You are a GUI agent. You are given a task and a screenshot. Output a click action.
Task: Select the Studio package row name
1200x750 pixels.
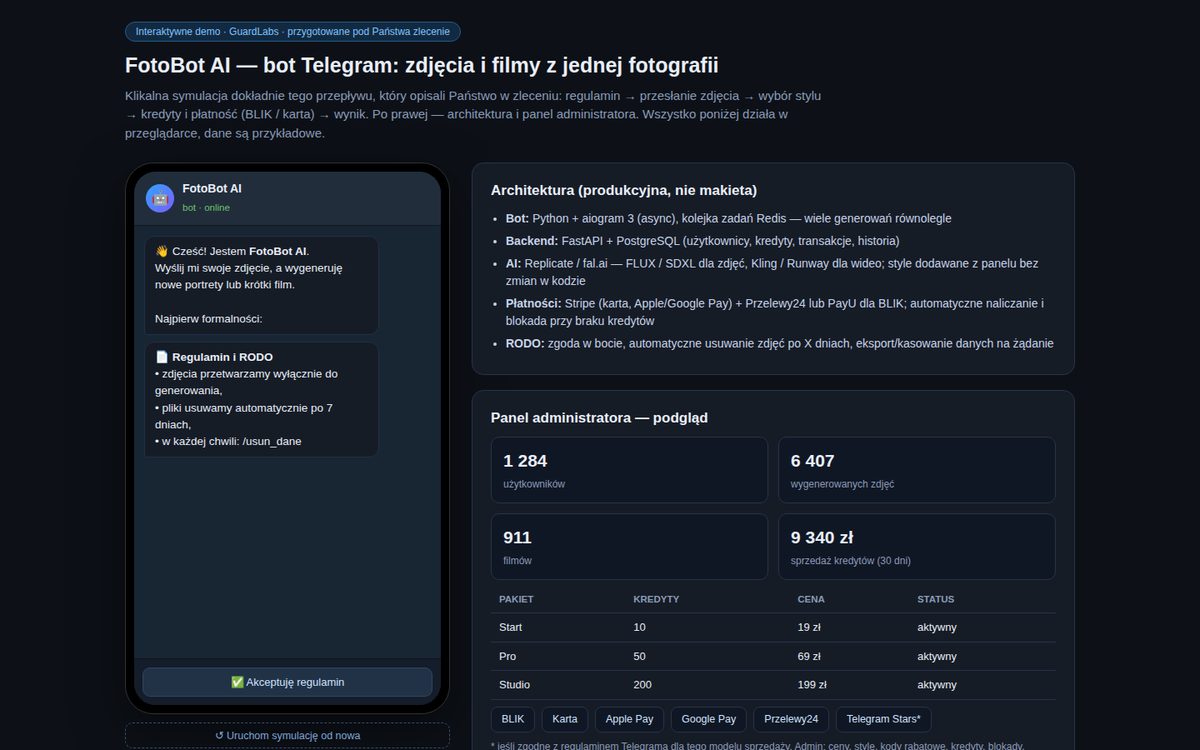515,685
